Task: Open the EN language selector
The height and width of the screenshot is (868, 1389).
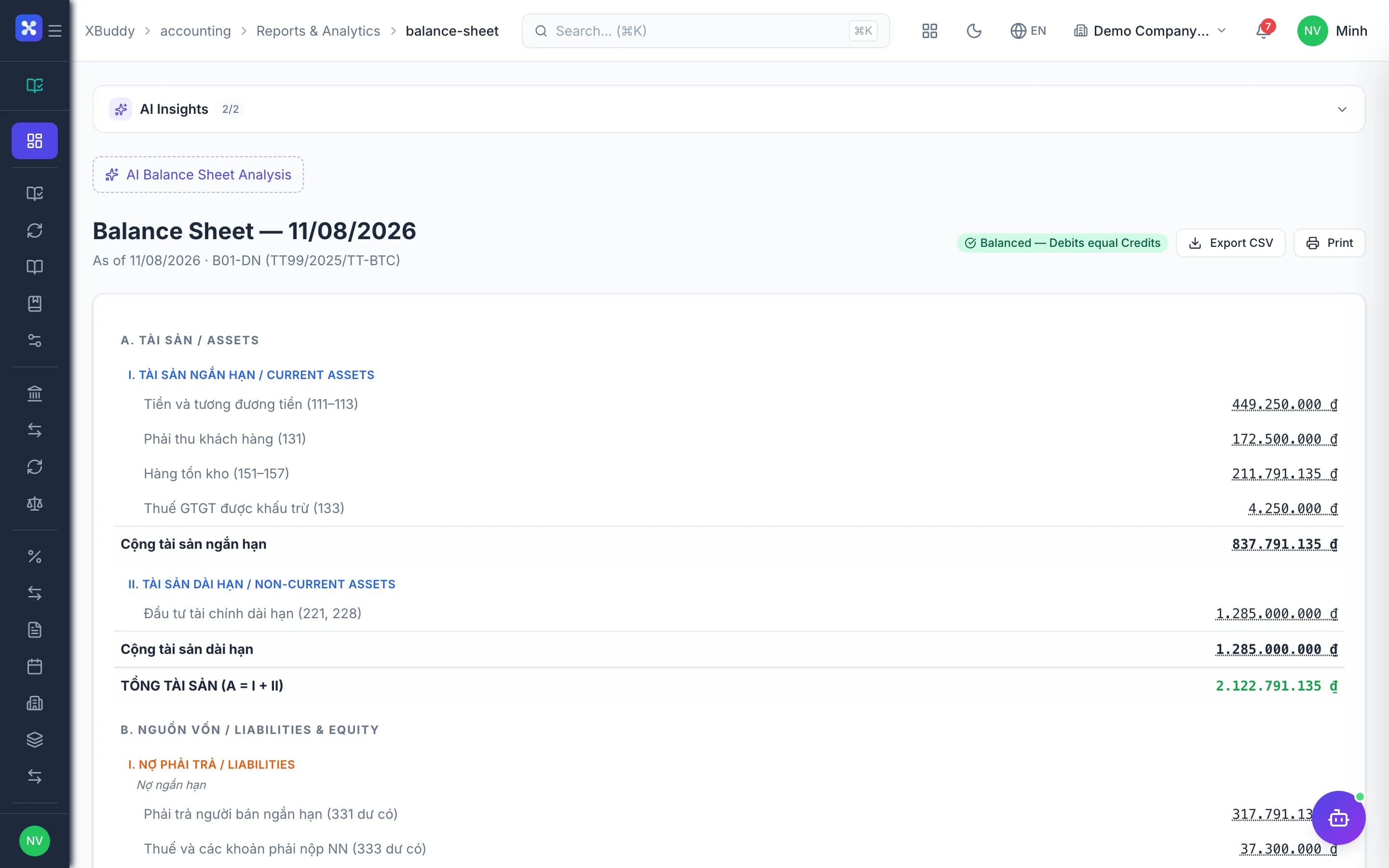Action: click(x=1028, y=31)
